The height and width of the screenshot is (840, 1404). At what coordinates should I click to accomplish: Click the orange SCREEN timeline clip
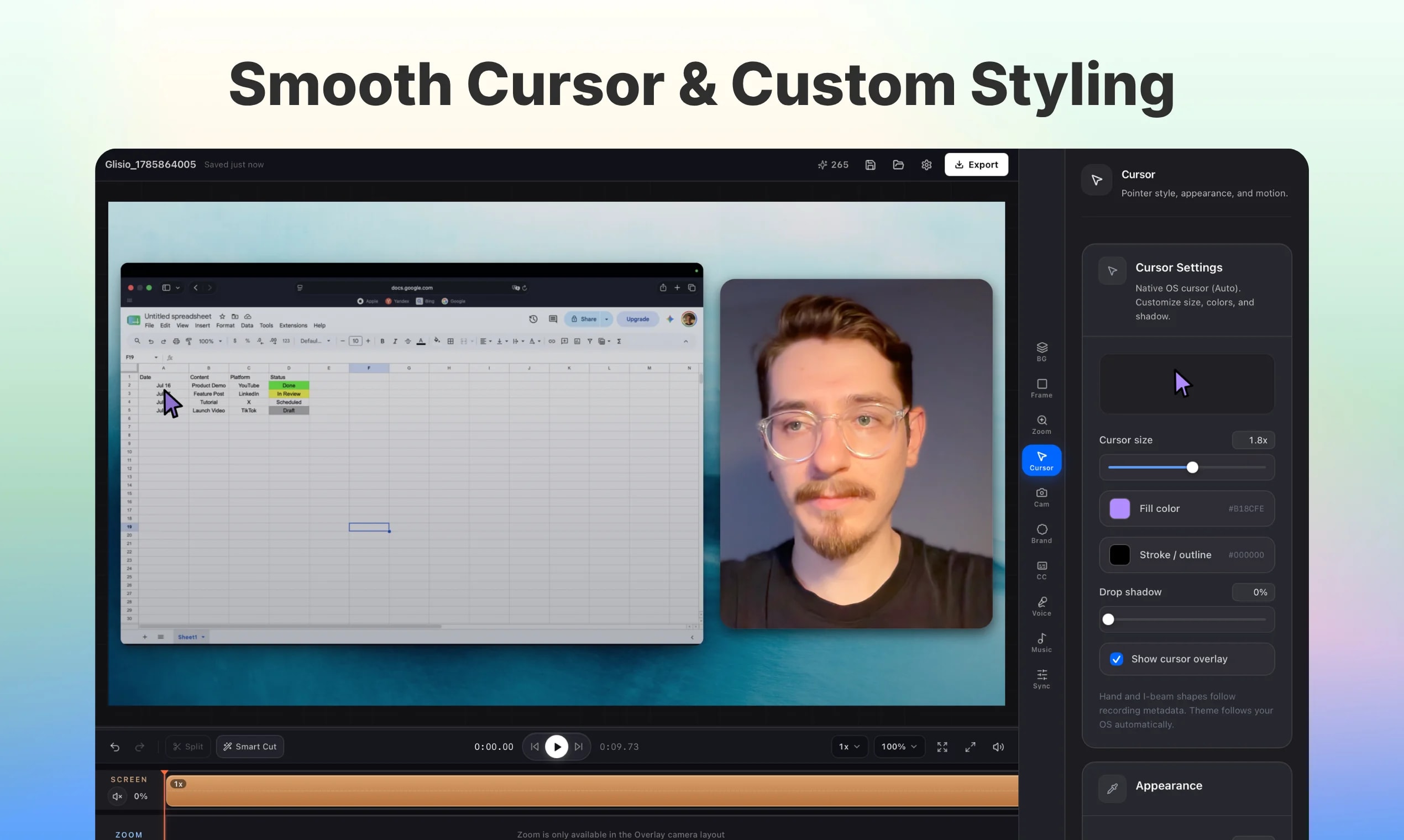coord(591,791)
